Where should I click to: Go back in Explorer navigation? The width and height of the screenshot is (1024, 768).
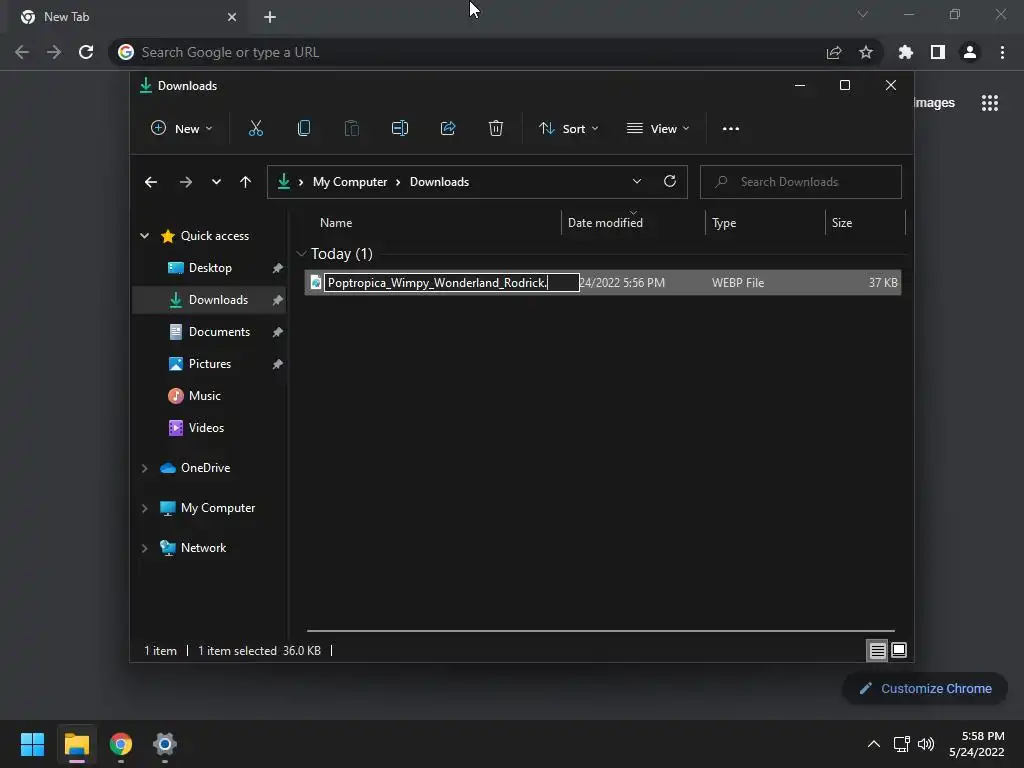click(151, 182)
